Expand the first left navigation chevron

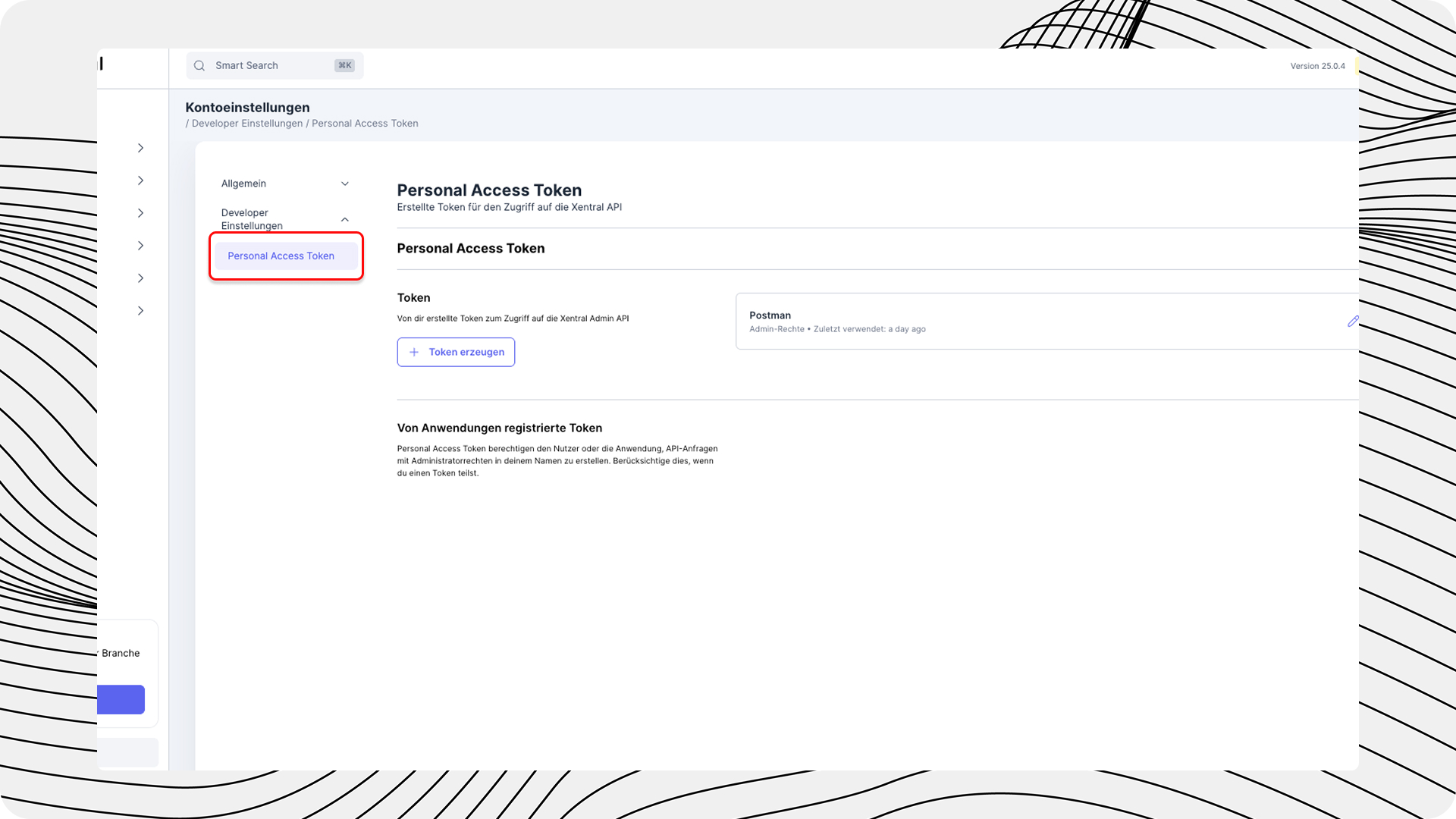click(x=140, y=148)
